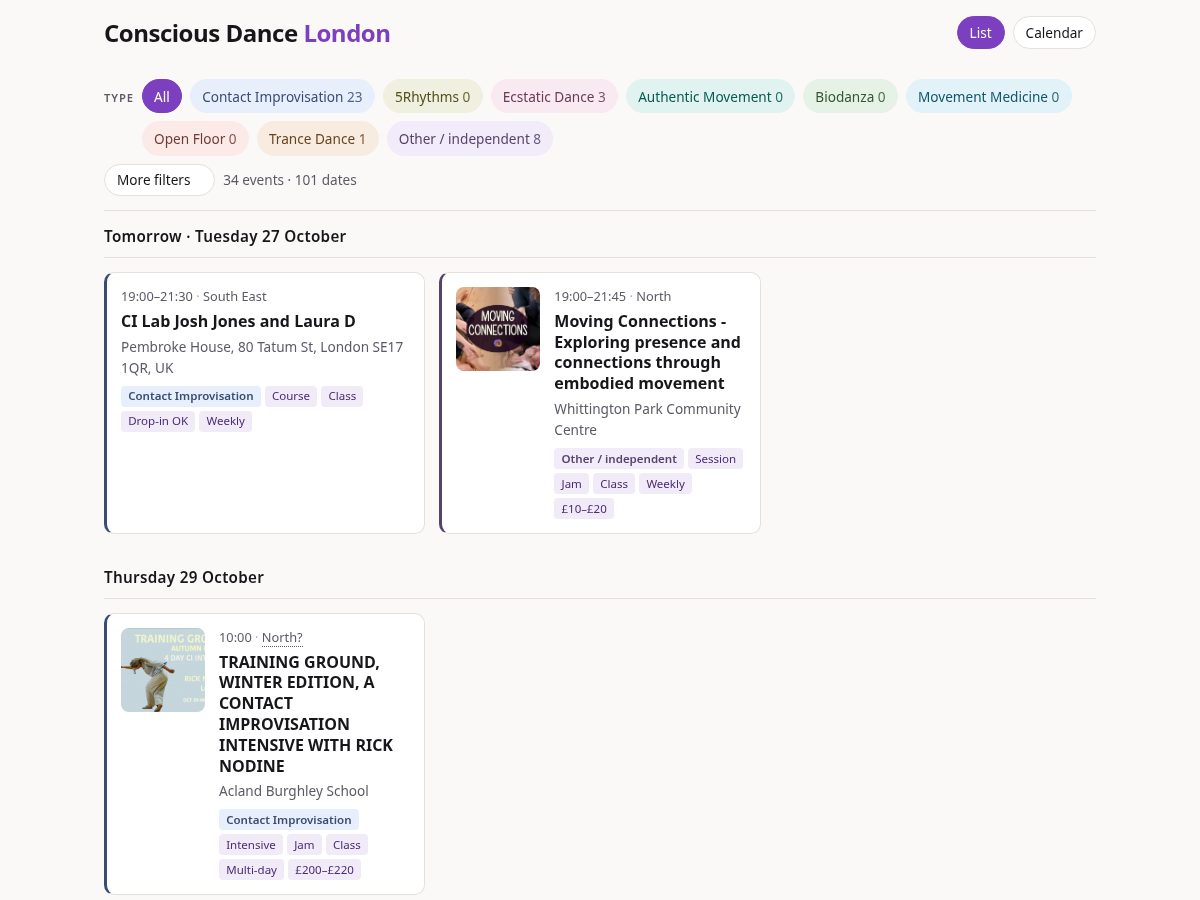Click the Pembroke House address text
Viewport: 1200px width, 900px height.
click(x=262, y=357)
